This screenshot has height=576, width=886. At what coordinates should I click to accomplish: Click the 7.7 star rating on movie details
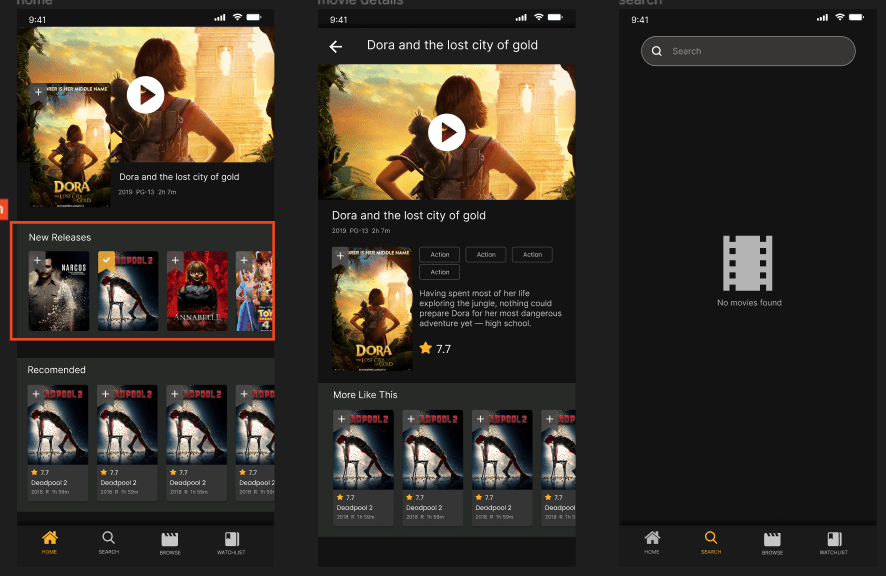435,349
